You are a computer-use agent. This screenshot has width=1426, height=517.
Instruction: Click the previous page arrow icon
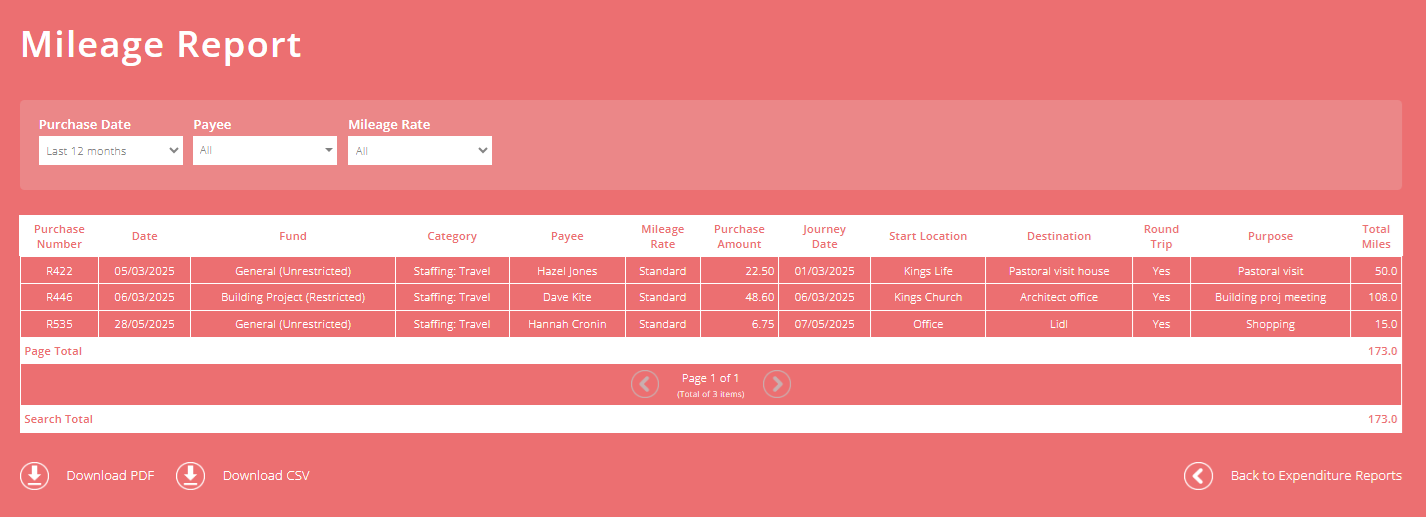tap(645, 384)
